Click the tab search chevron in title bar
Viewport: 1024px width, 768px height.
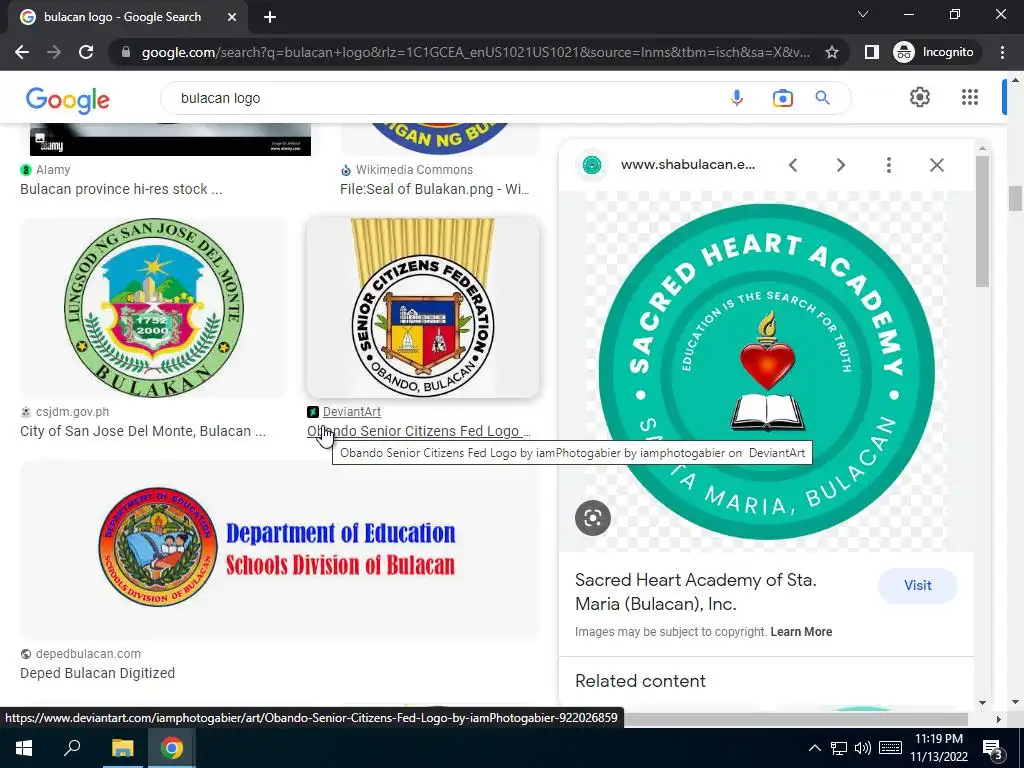click(863, 14)
